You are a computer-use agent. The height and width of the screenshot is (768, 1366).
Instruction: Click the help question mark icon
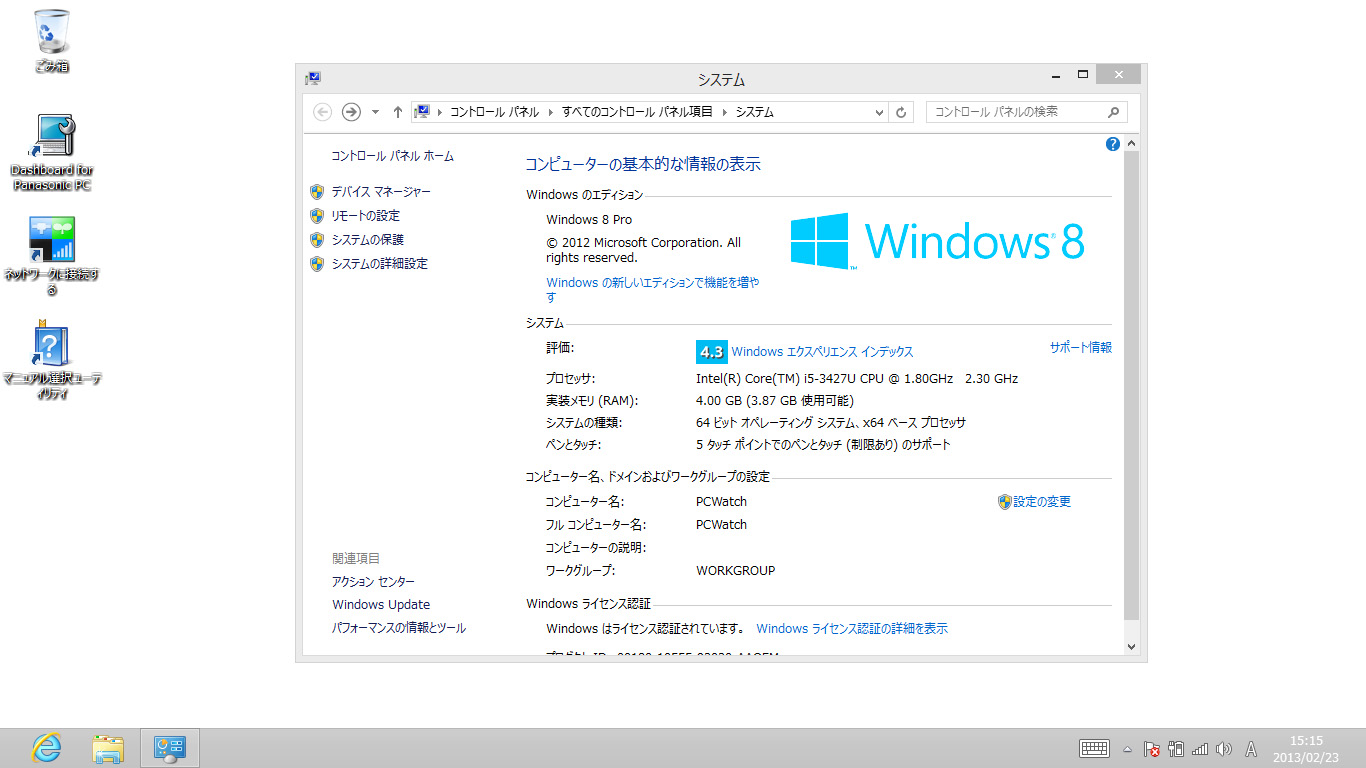1113,144
